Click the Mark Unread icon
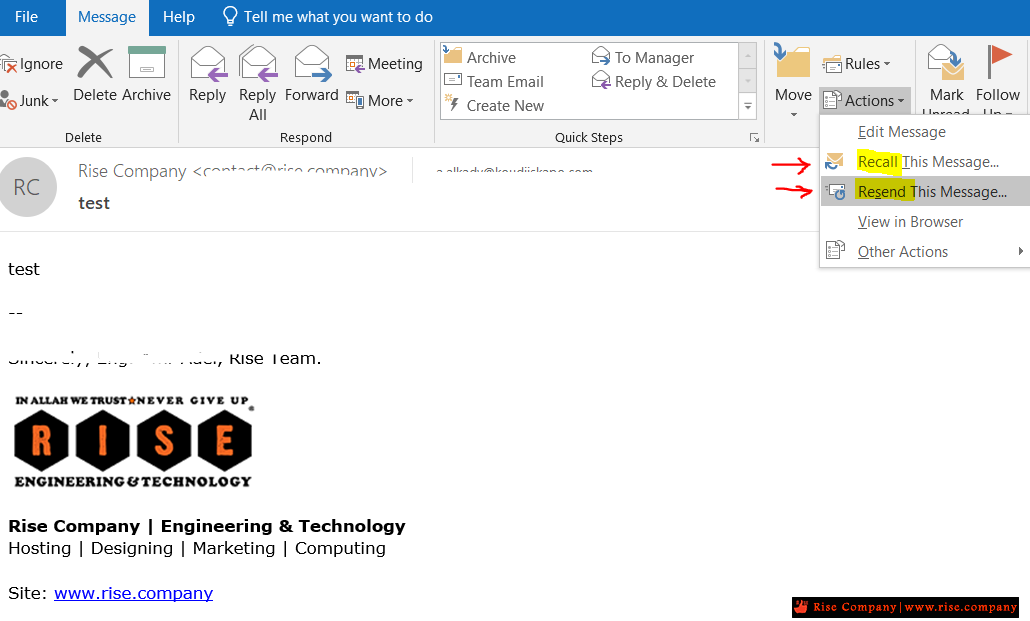 pos(946,64)
